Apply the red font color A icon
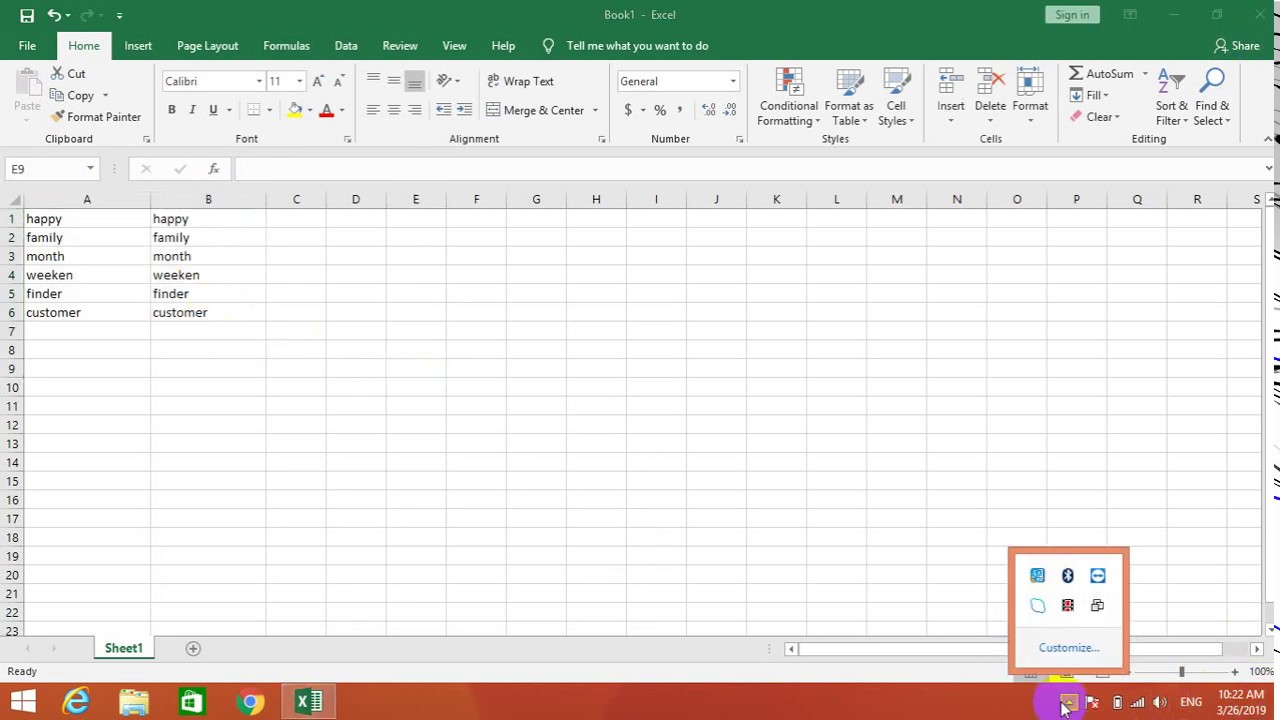 click(x=326, y=110)
